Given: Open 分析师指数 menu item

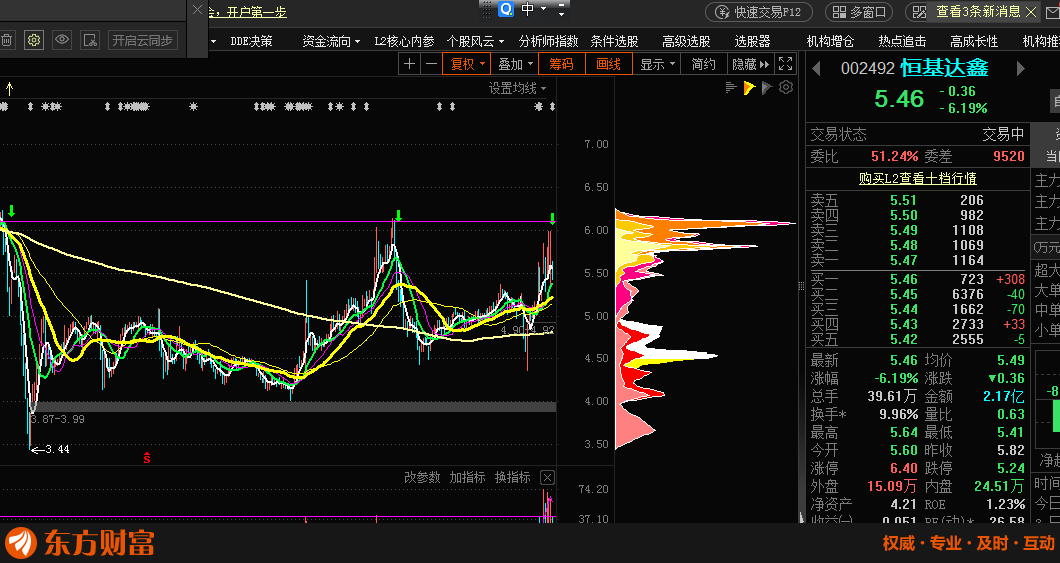Looking at the screenshot, I should (548, 41).
